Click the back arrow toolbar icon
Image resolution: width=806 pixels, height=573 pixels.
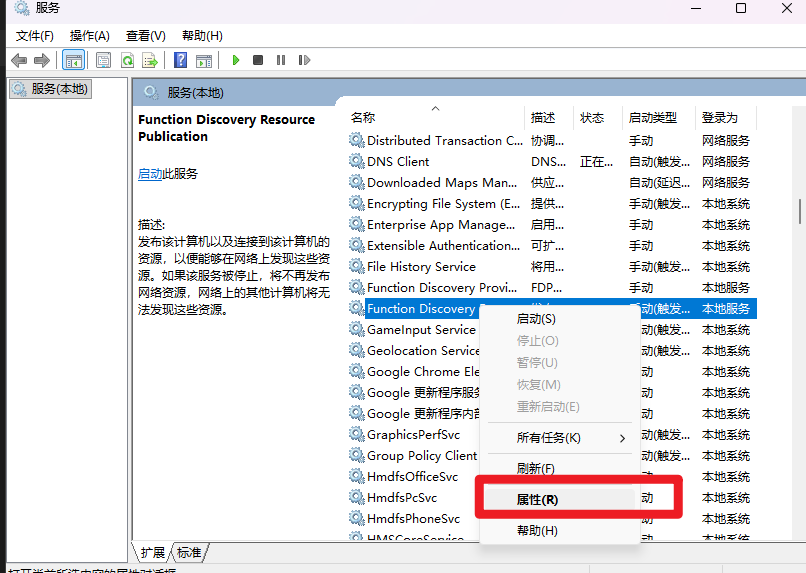point(19,60)
